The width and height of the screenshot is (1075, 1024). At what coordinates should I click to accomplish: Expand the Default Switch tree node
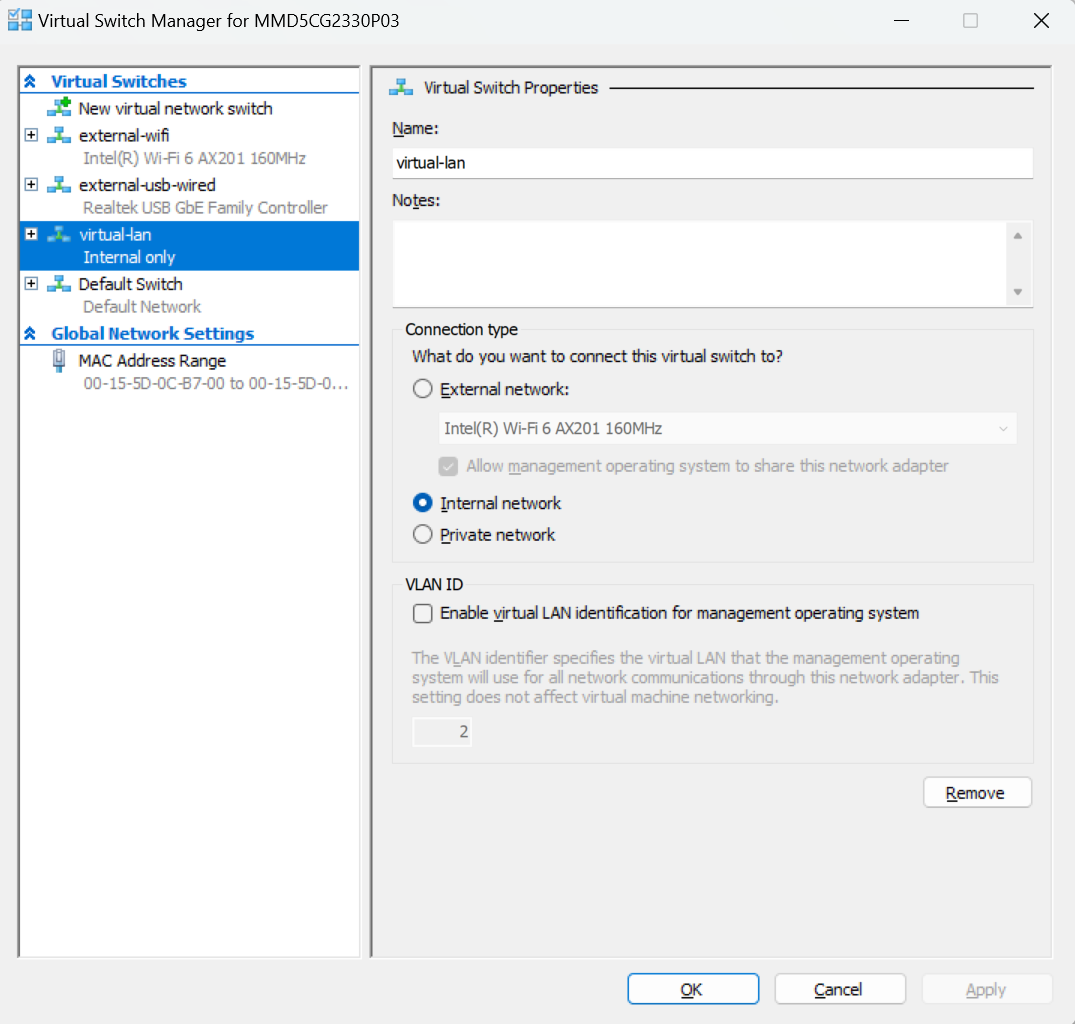31,284
